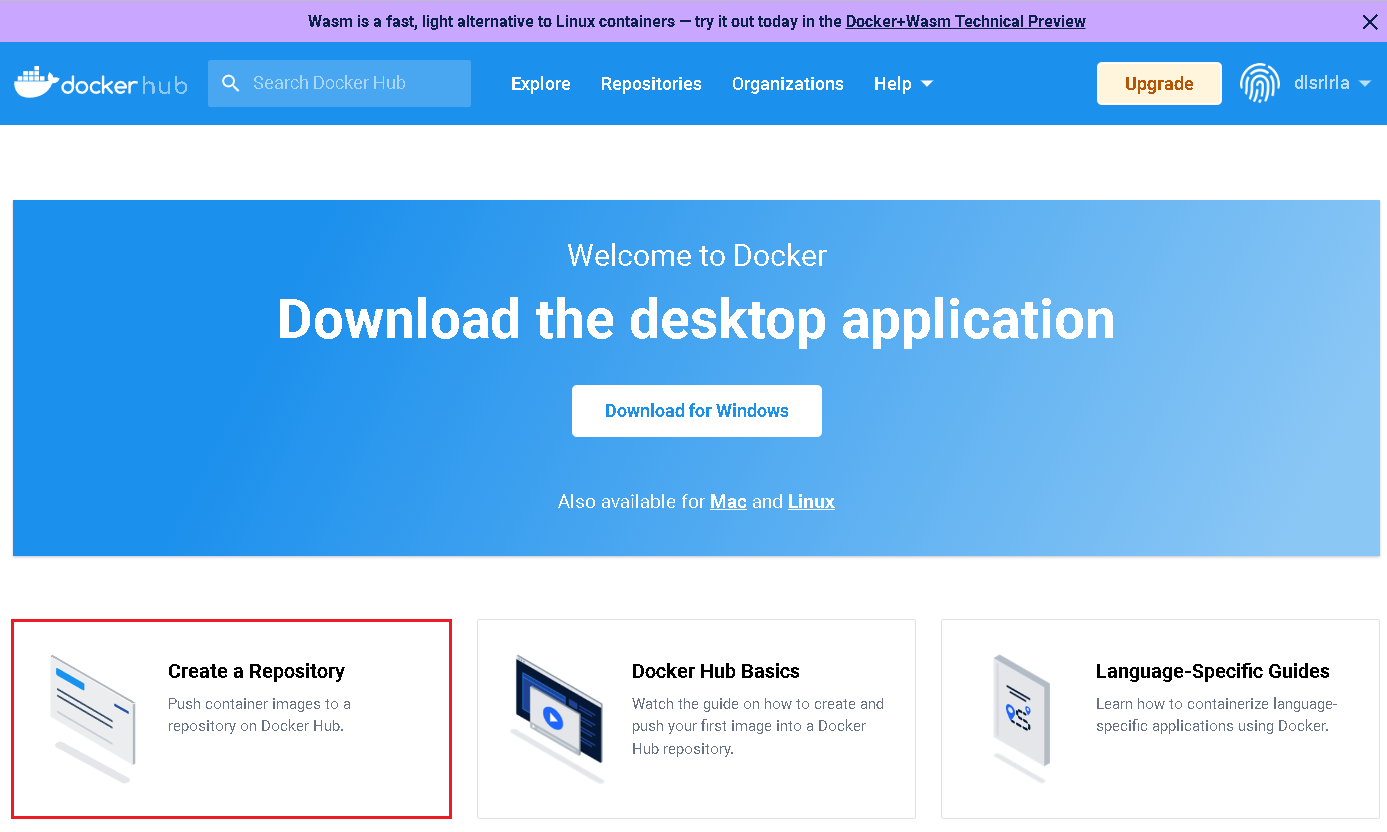The height and width of the screenshot is (832, 1387).
Task: Click the 'Welcome to Docker' text
Action: (697, 256)
